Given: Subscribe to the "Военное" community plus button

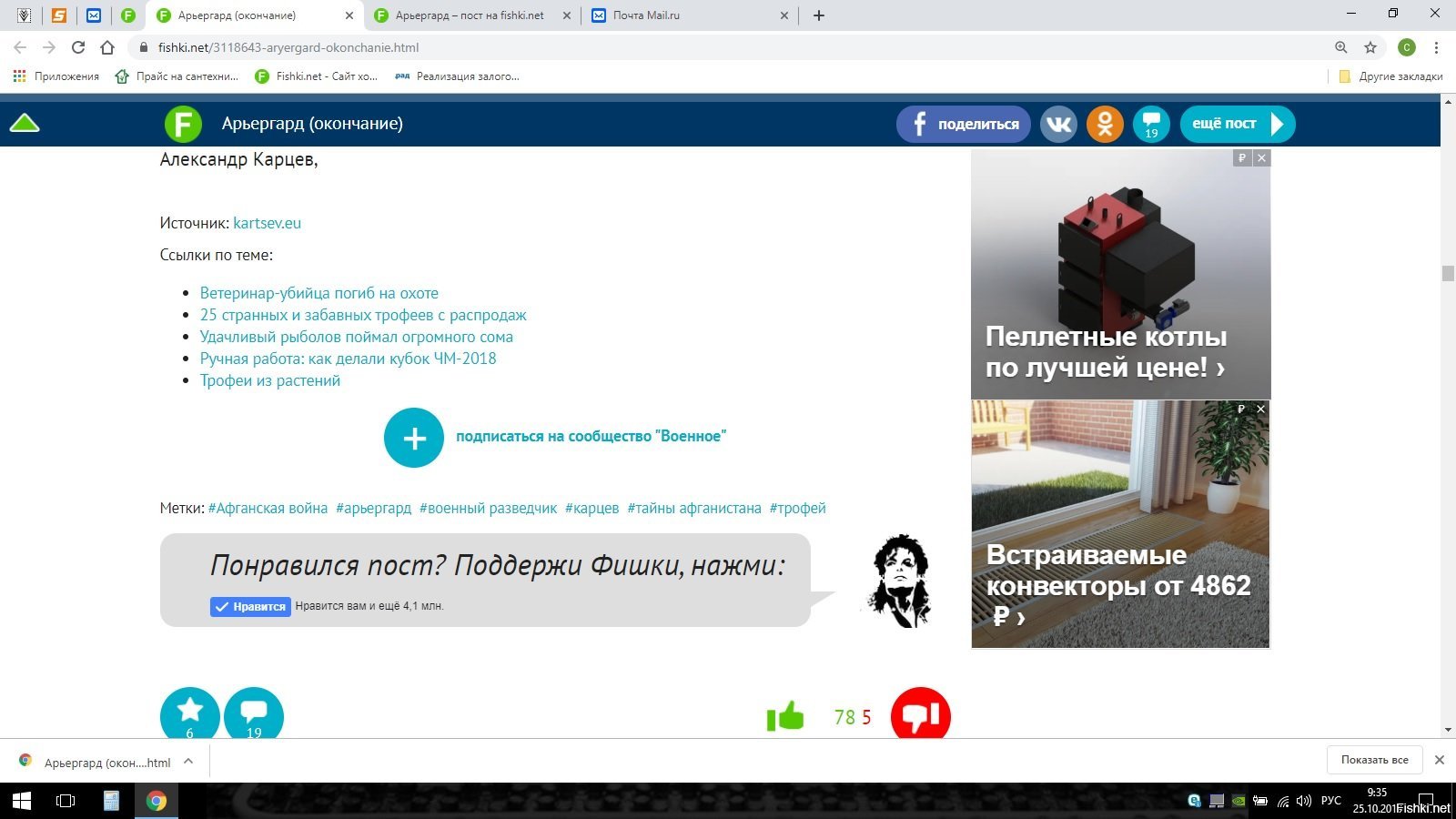Looking at the screenshot, I should coord(414,438).
